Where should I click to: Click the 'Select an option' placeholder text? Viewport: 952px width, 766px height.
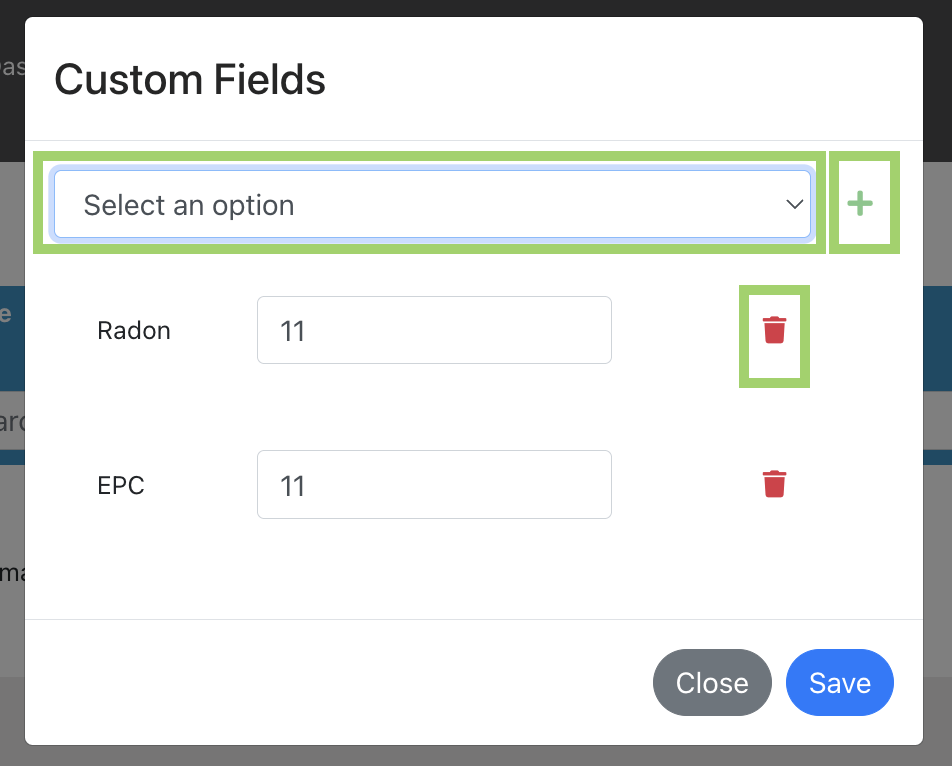point(189,205)
